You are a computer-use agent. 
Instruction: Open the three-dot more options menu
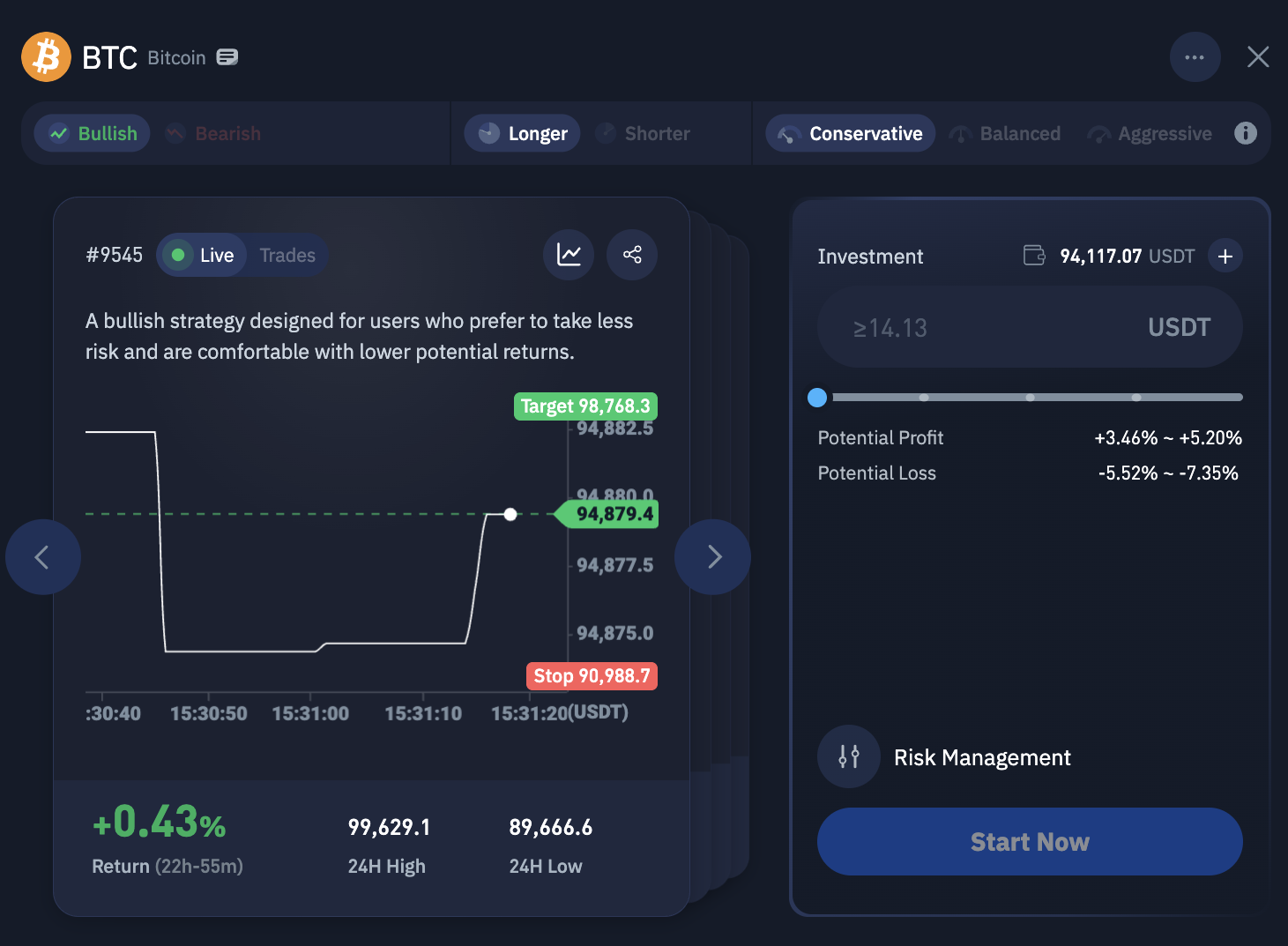(1195, 57)
